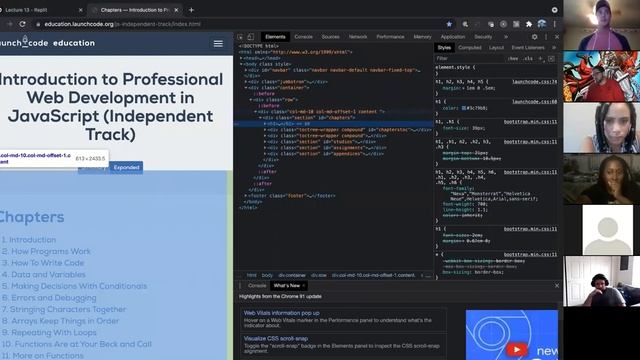
Task: Select the Event Listeners sidebar tab
Action: click(x=528, y=48)
